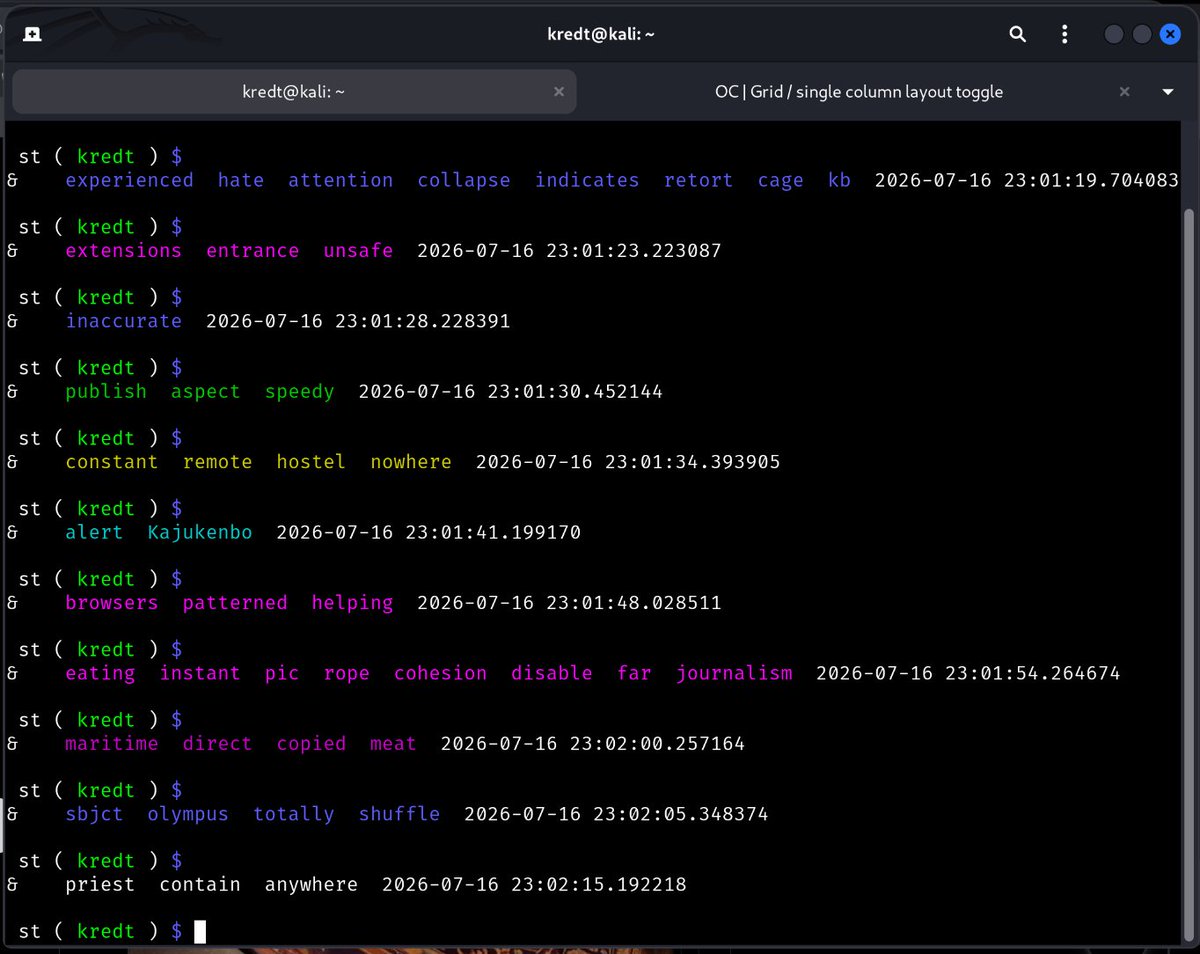Click the word 'Kajukenbo' in output
The height and width of the screenshot is (954, 1200).
200,532
